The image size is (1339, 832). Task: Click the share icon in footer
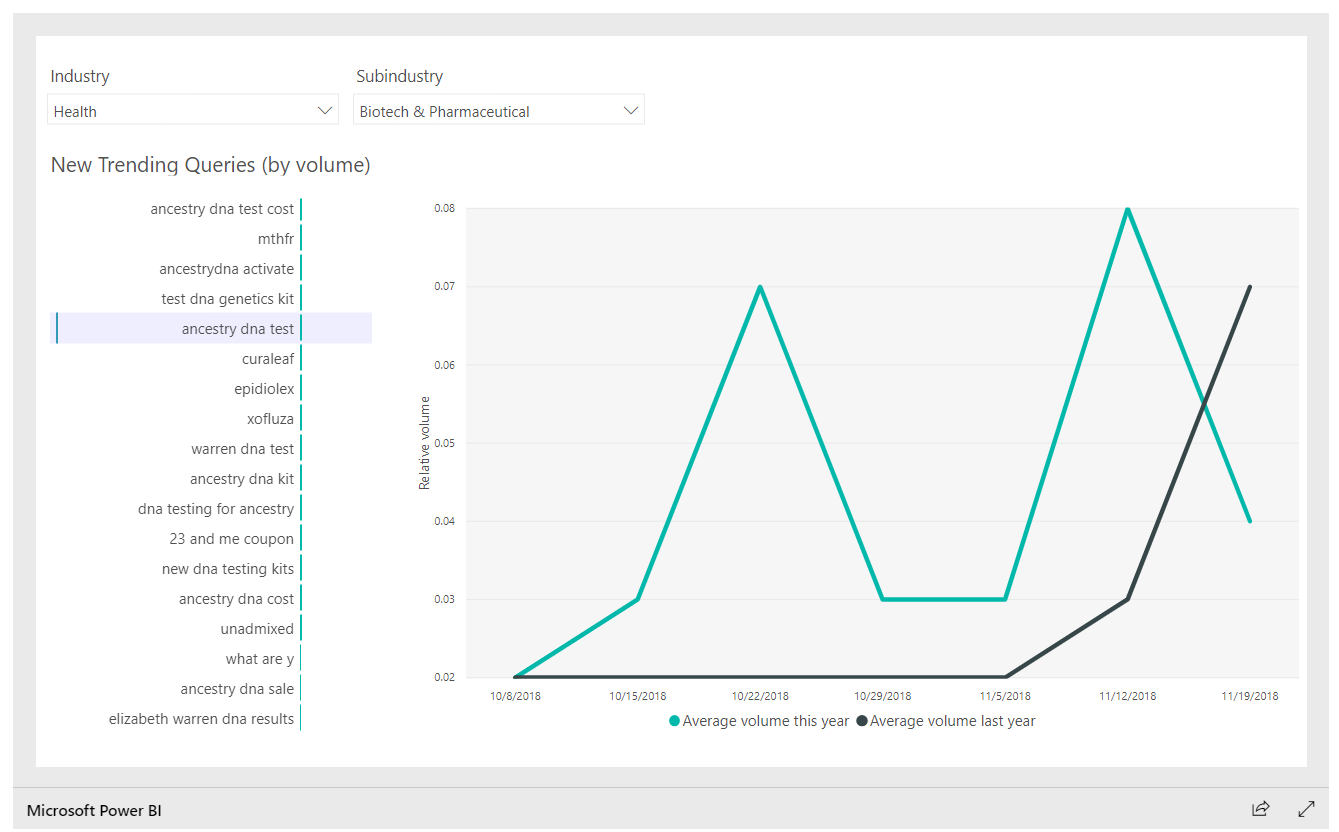(x=1260, y=809)
